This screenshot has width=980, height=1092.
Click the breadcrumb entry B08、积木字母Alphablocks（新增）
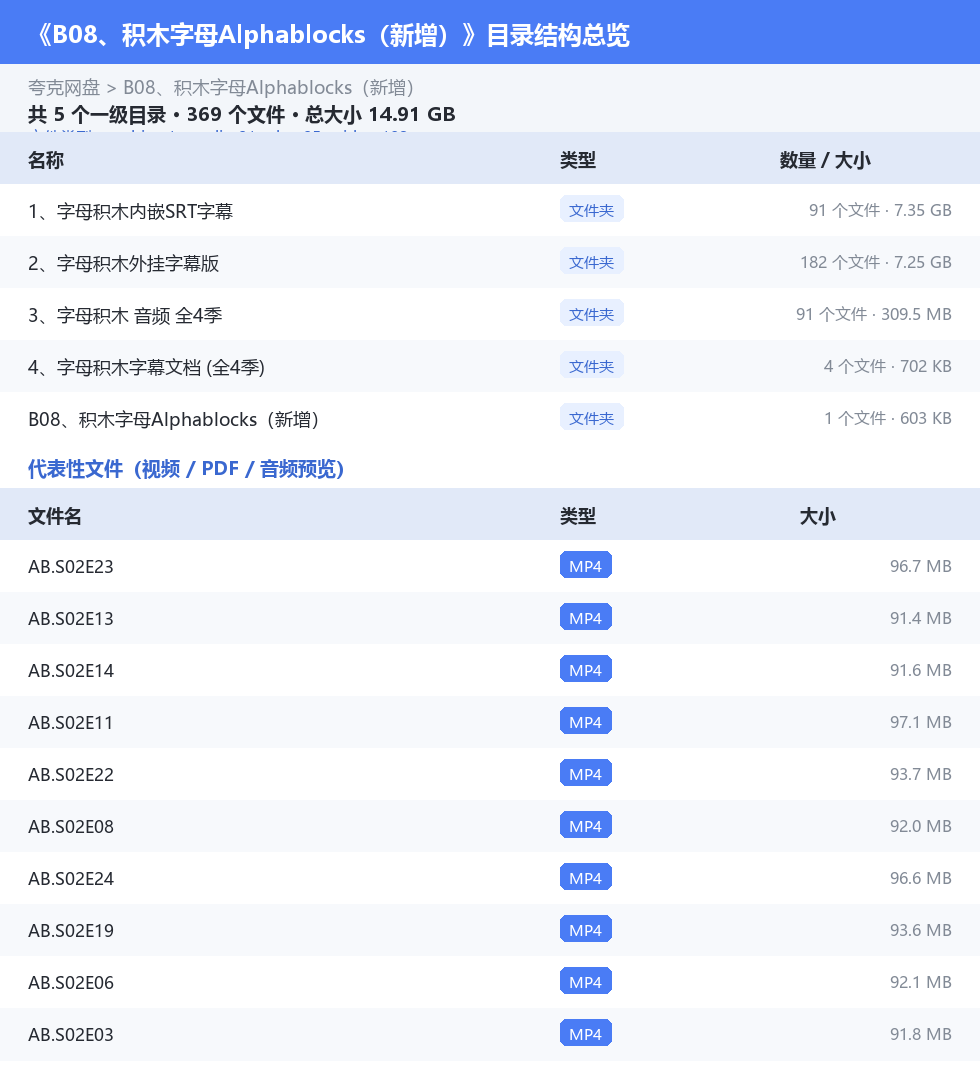point(269,88)
